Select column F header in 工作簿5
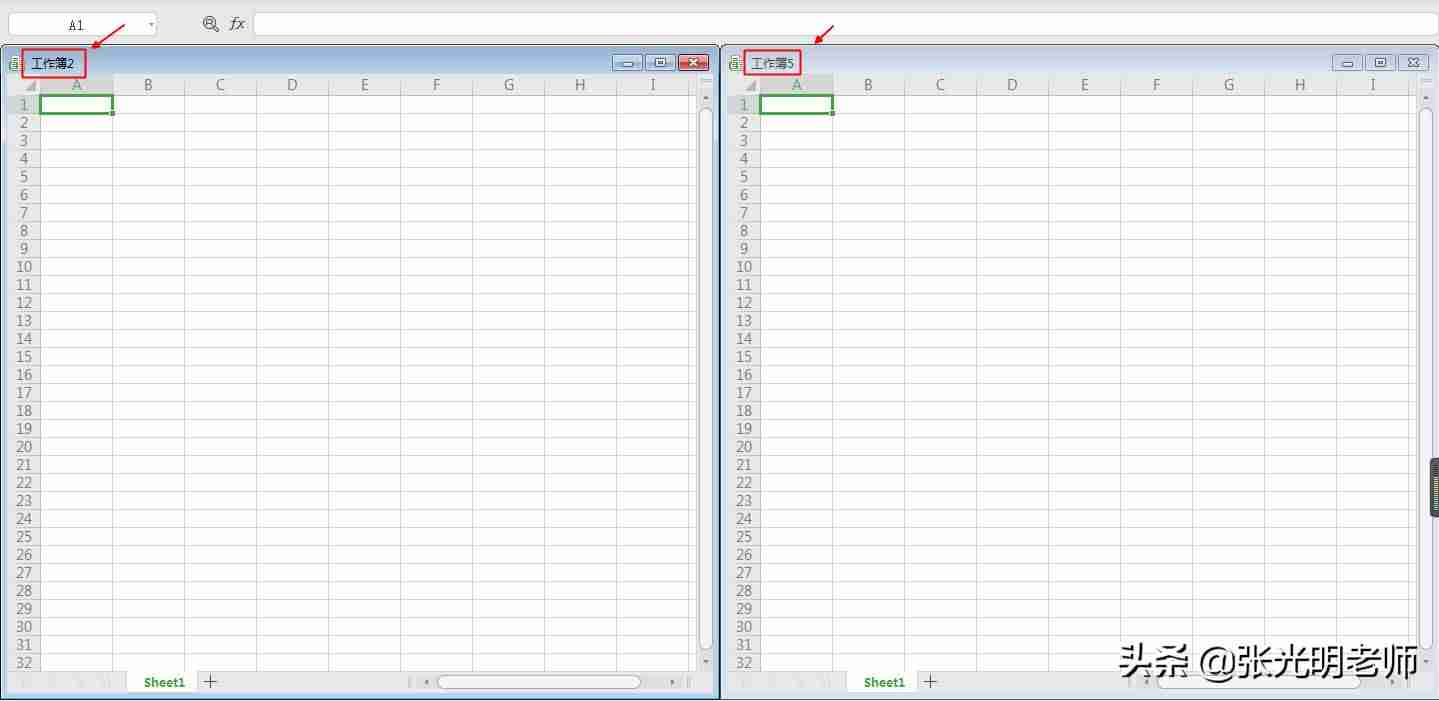 [1156, 85]
